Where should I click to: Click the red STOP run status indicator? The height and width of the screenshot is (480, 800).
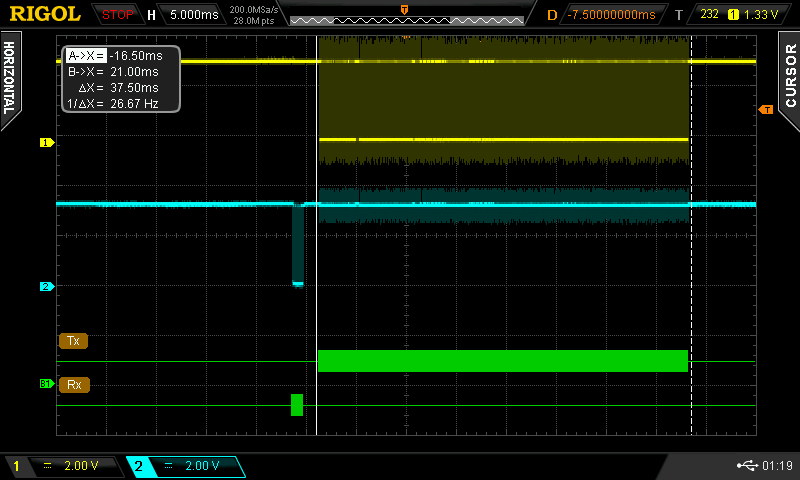point(117,15)
